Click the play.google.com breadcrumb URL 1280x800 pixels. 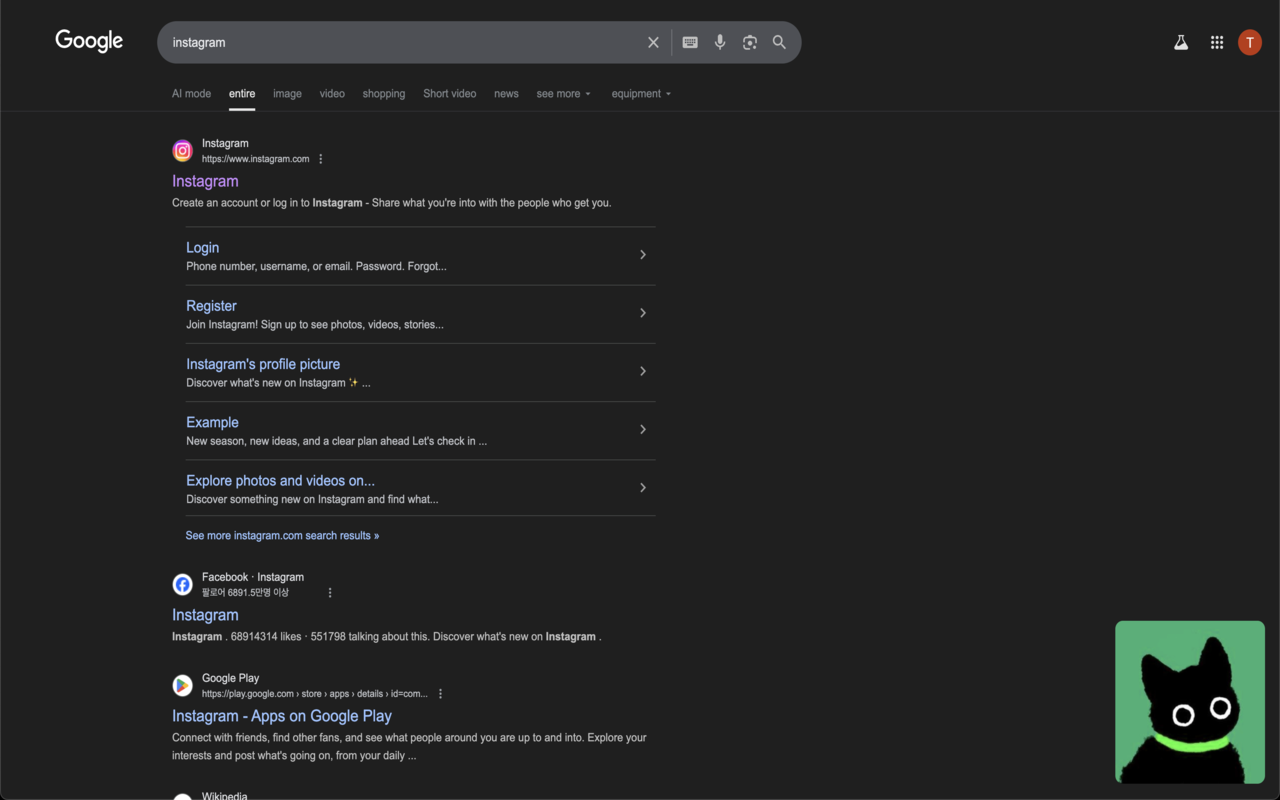pyautogui.click(x=314, y=694)
